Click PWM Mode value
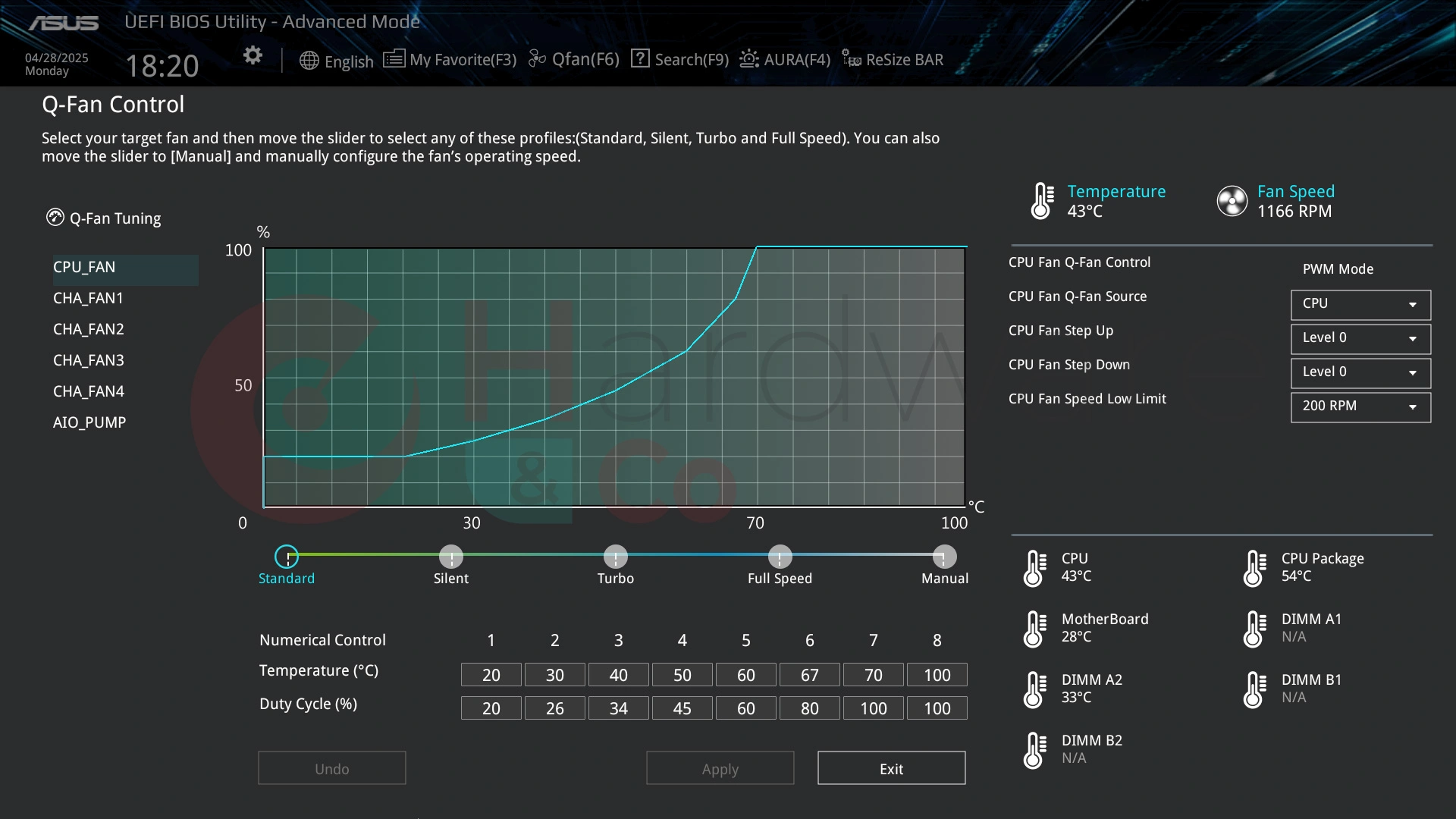 [x=1338, y=269]
